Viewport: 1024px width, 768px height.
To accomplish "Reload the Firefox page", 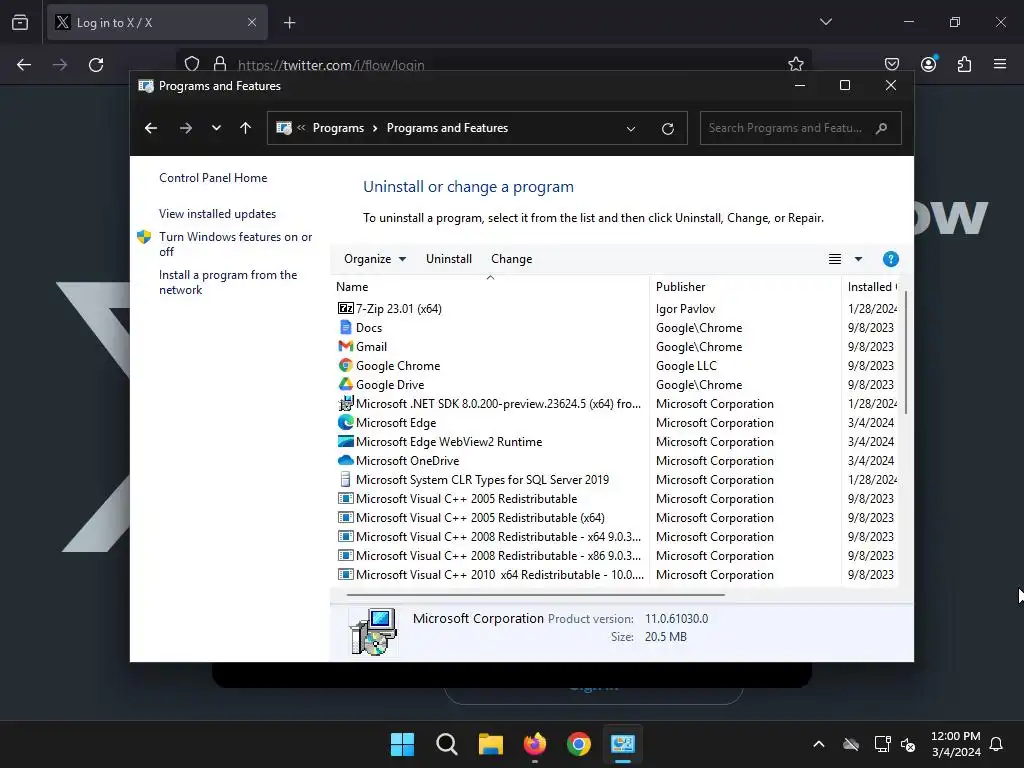I will pos(96,65).
